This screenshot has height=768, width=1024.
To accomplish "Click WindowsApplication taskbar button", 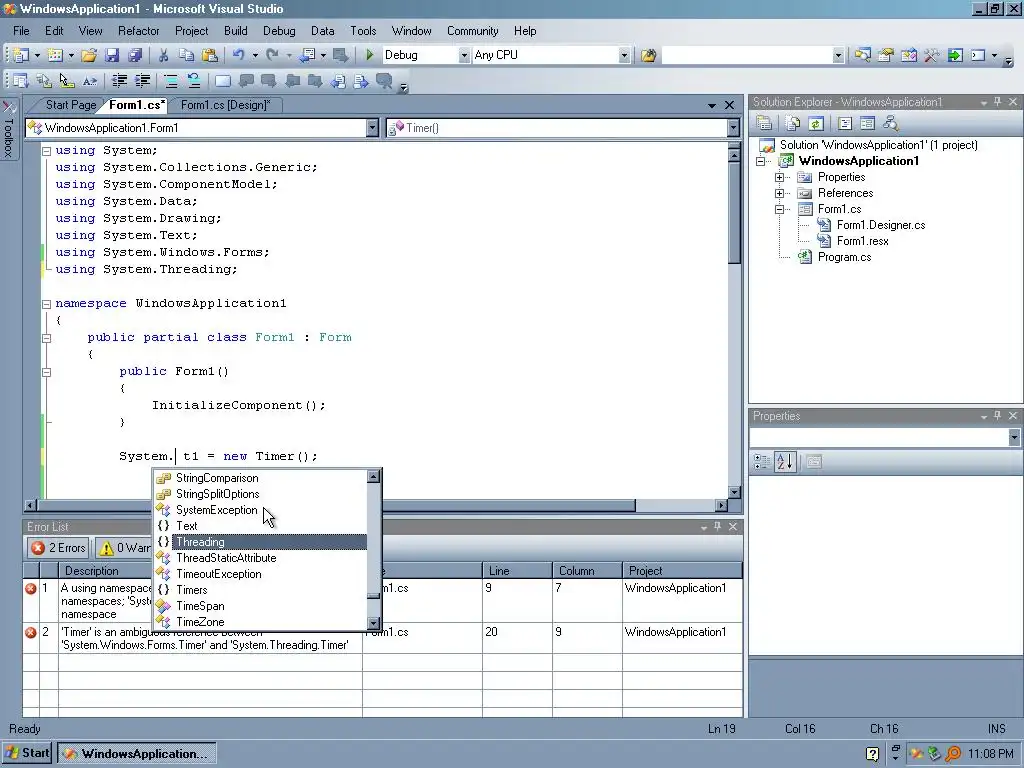I will pyautogui.click(x=136, y=754).
